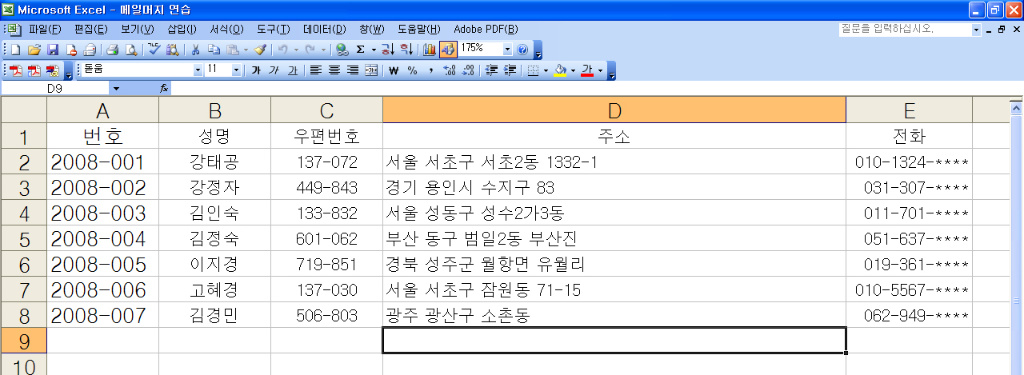This screenshot has height=375, width=1024.
Task: Open the 데이터(D) menu
Action: [325, 29]
